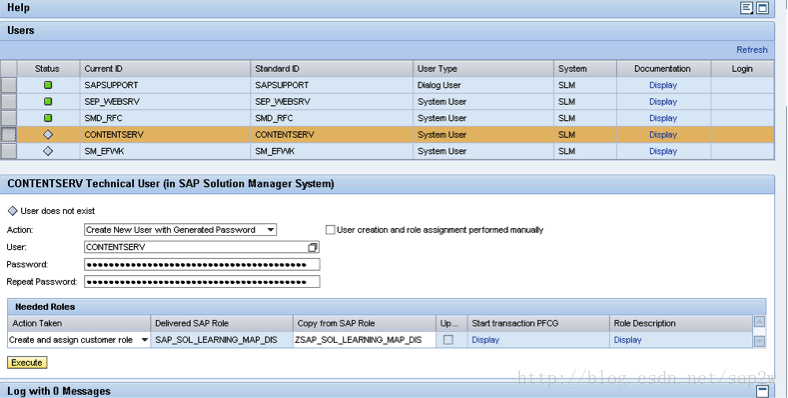Click into the Repeat Password field

click(202, 281)
